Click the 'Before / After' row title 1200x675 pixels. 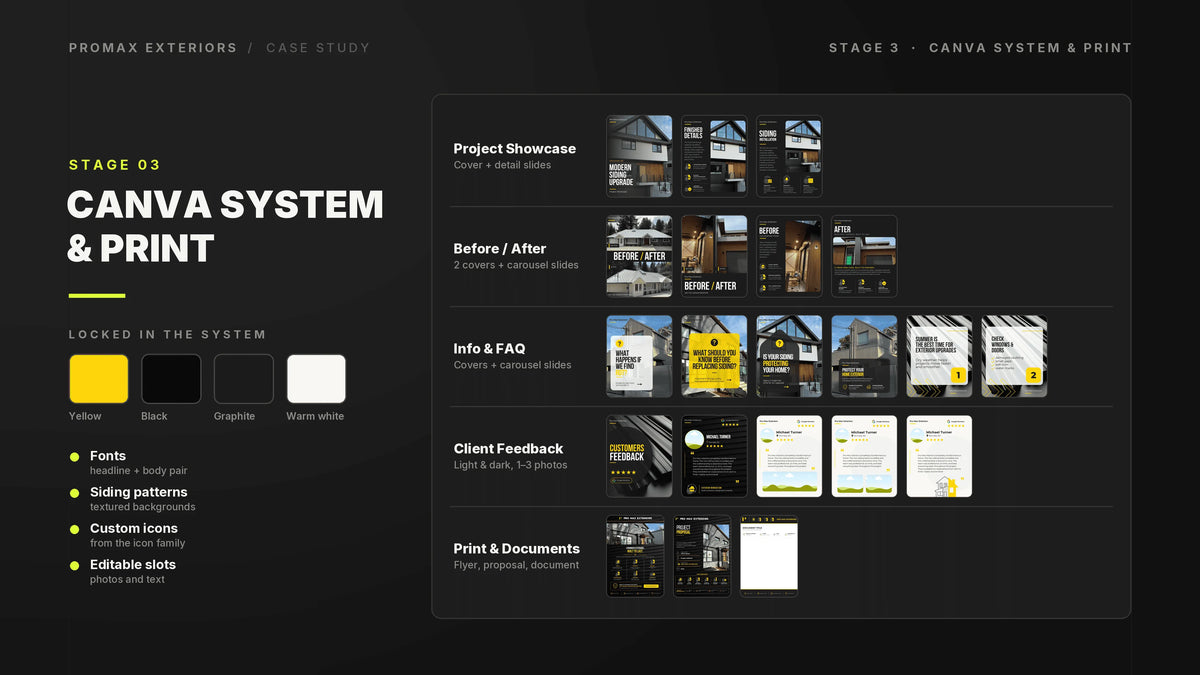[x=500, y=248]
